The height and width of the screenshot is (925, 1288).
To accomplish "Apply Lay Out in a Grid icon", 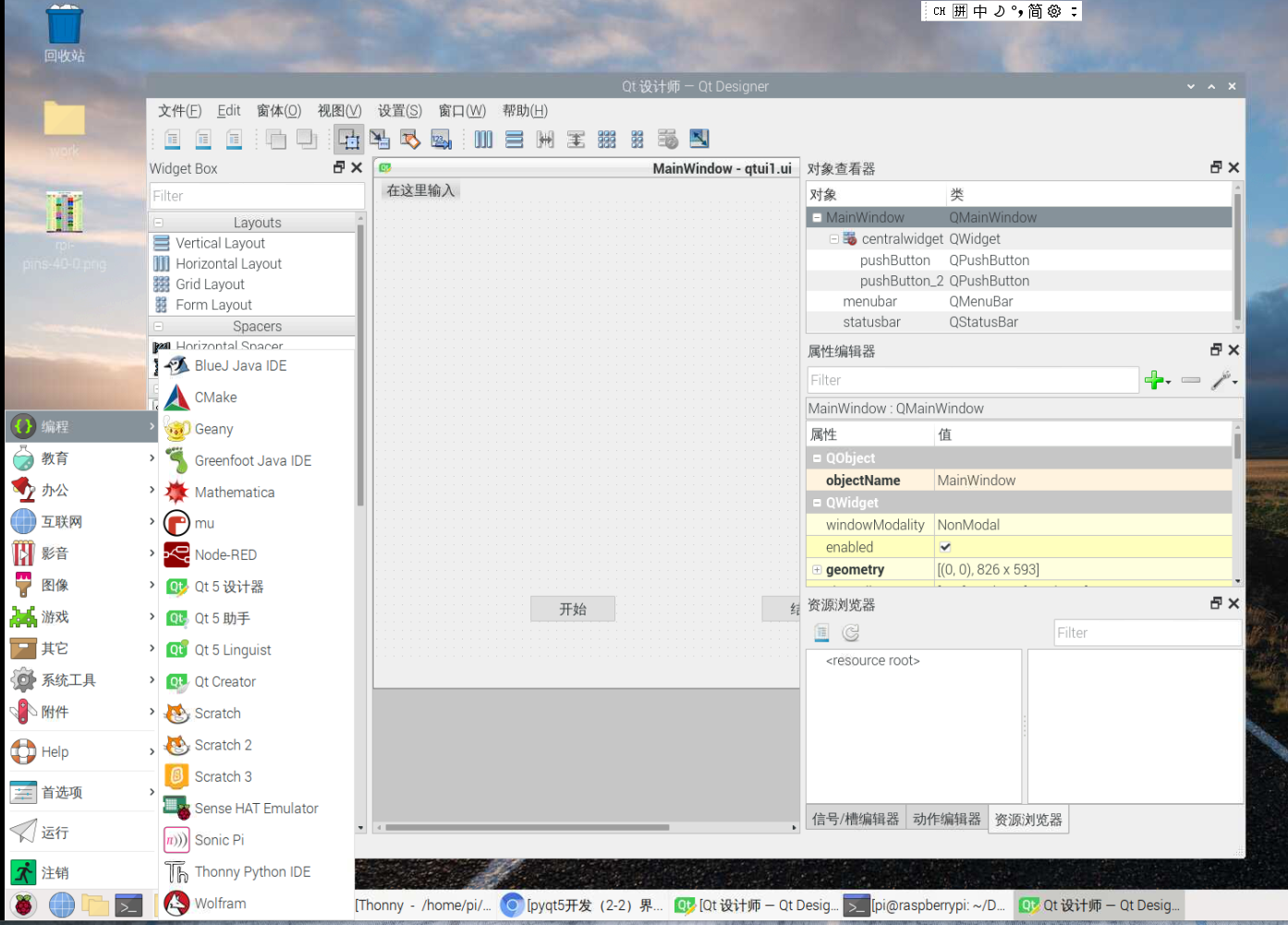I will (x=607, y=140).
